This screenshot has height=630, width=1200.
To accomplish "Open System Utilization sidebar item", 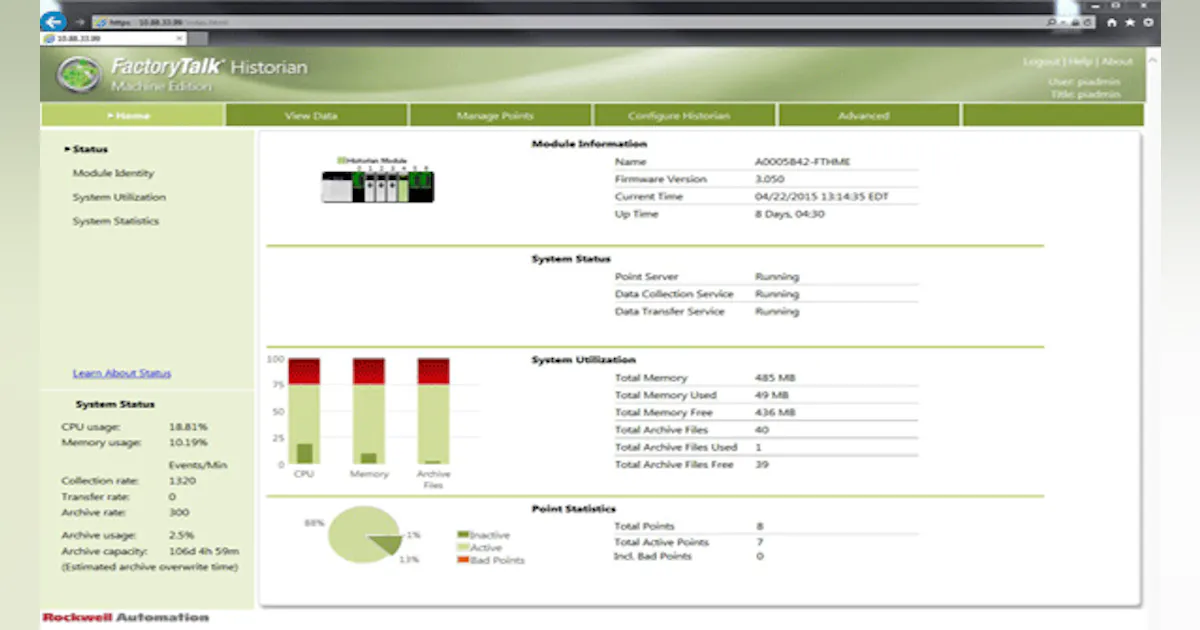I will tap(119, 198).
